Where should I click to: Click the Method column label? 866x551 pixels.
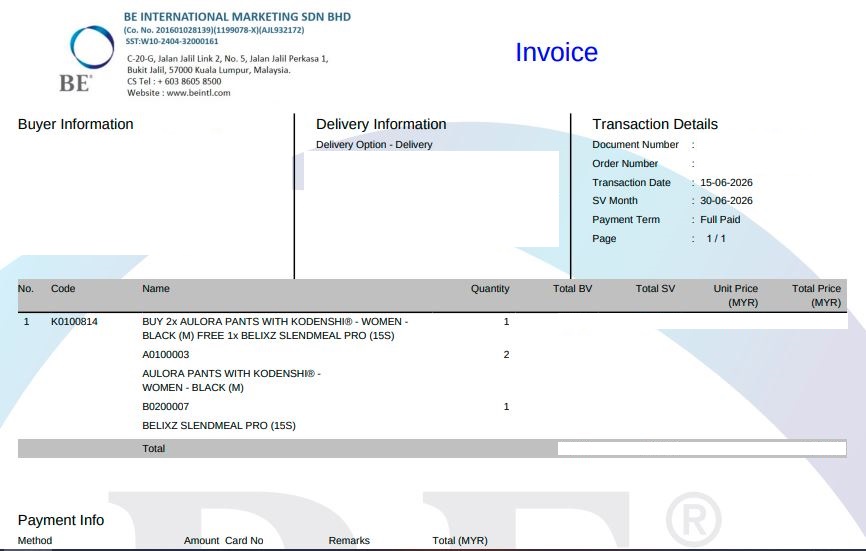(35, 541)
